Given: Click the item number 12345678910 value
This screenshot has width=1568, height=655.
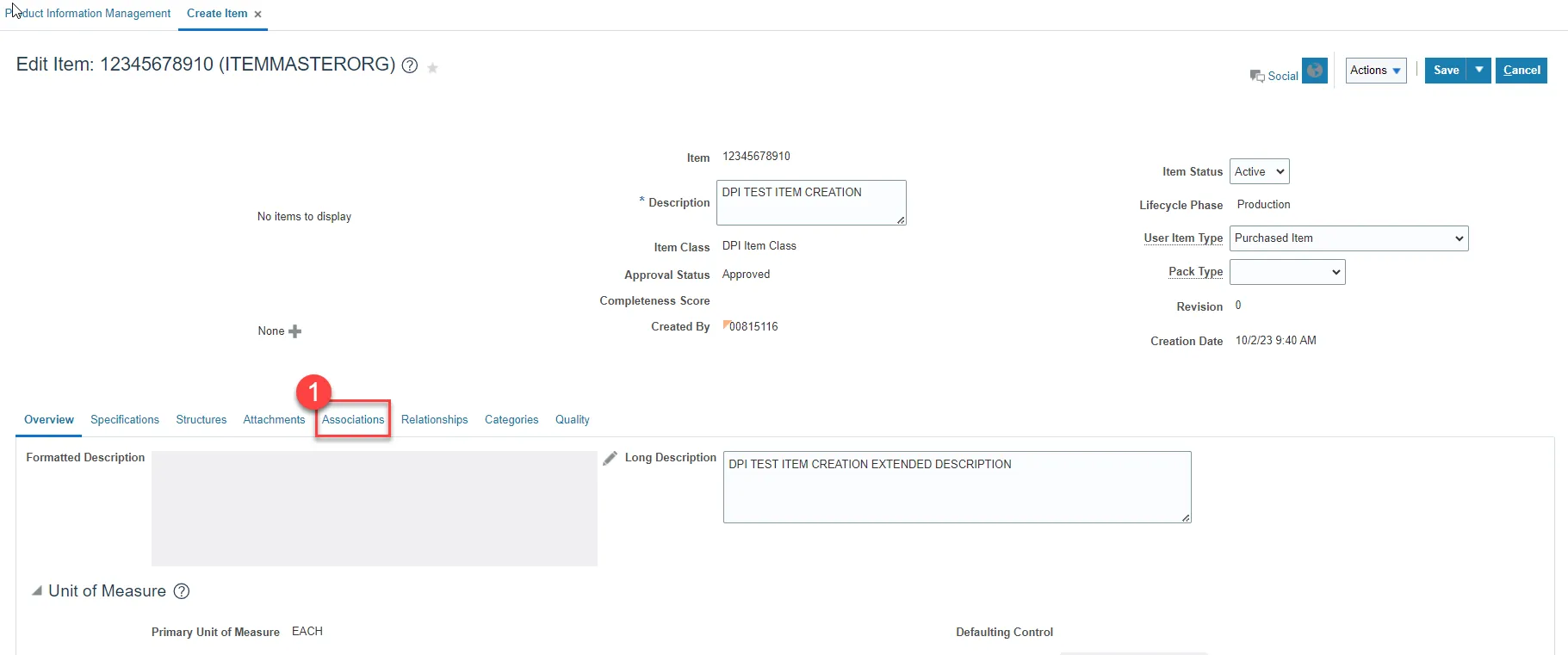Looking at the screenshot, I should pos(756,157).
